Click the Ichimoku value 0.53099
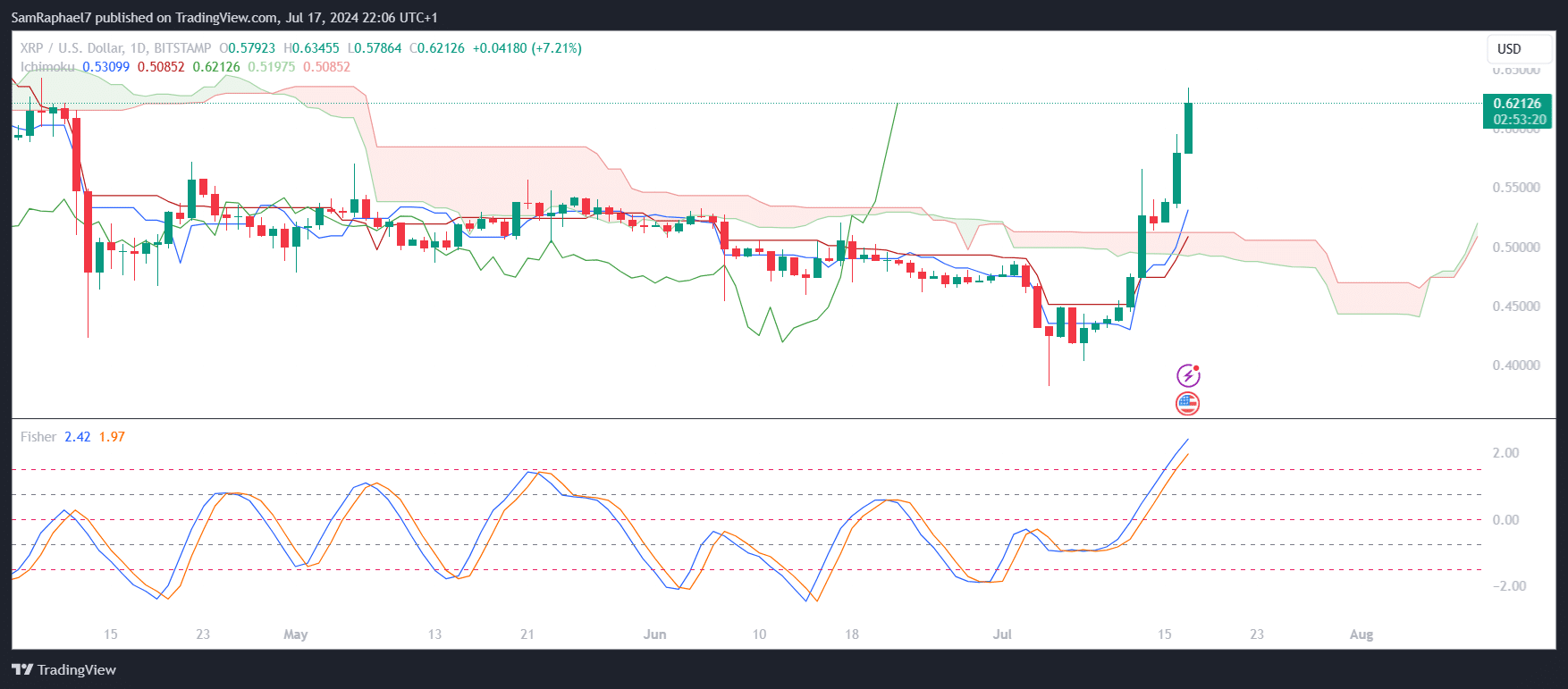Viewport: 1568px width, 689px height. pos(105,67)
